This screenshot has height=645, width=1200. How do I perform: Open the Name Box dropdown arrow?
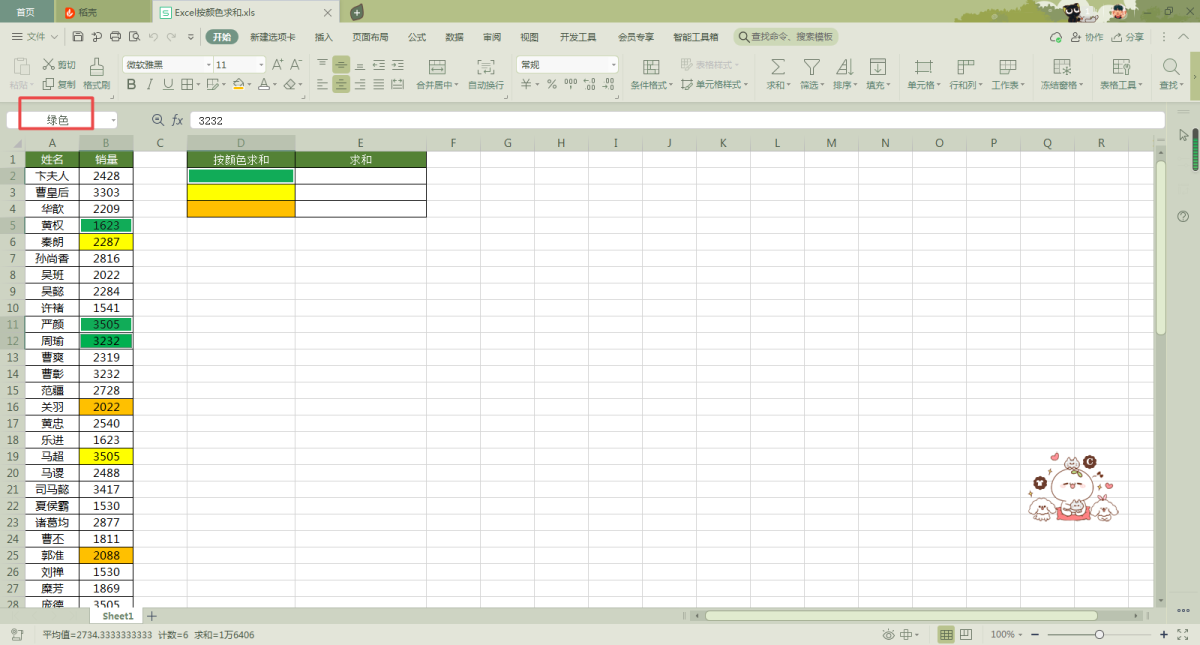114,120
